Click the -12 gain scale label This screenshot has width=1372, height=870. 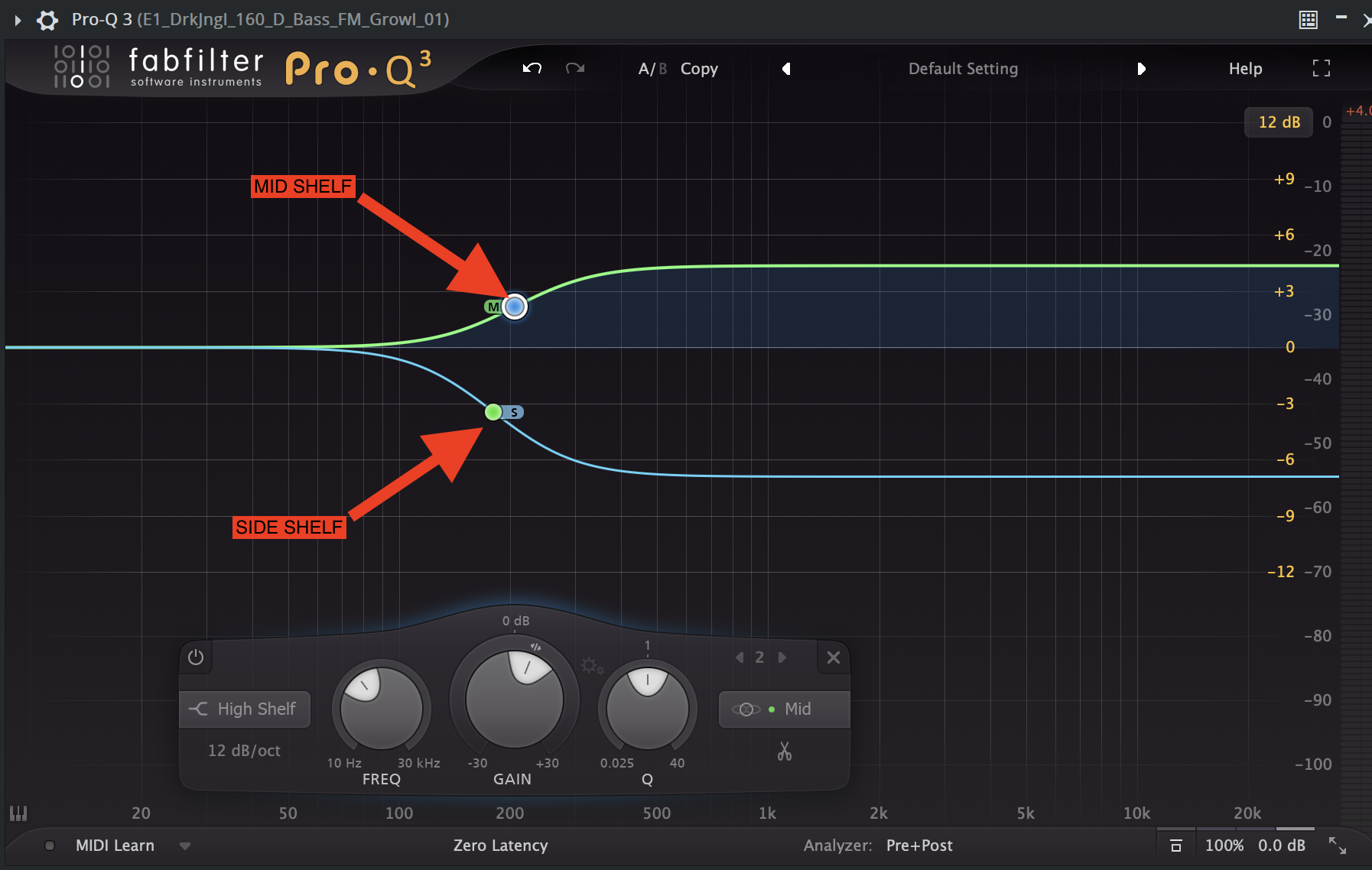click(x=1281, y=572)
